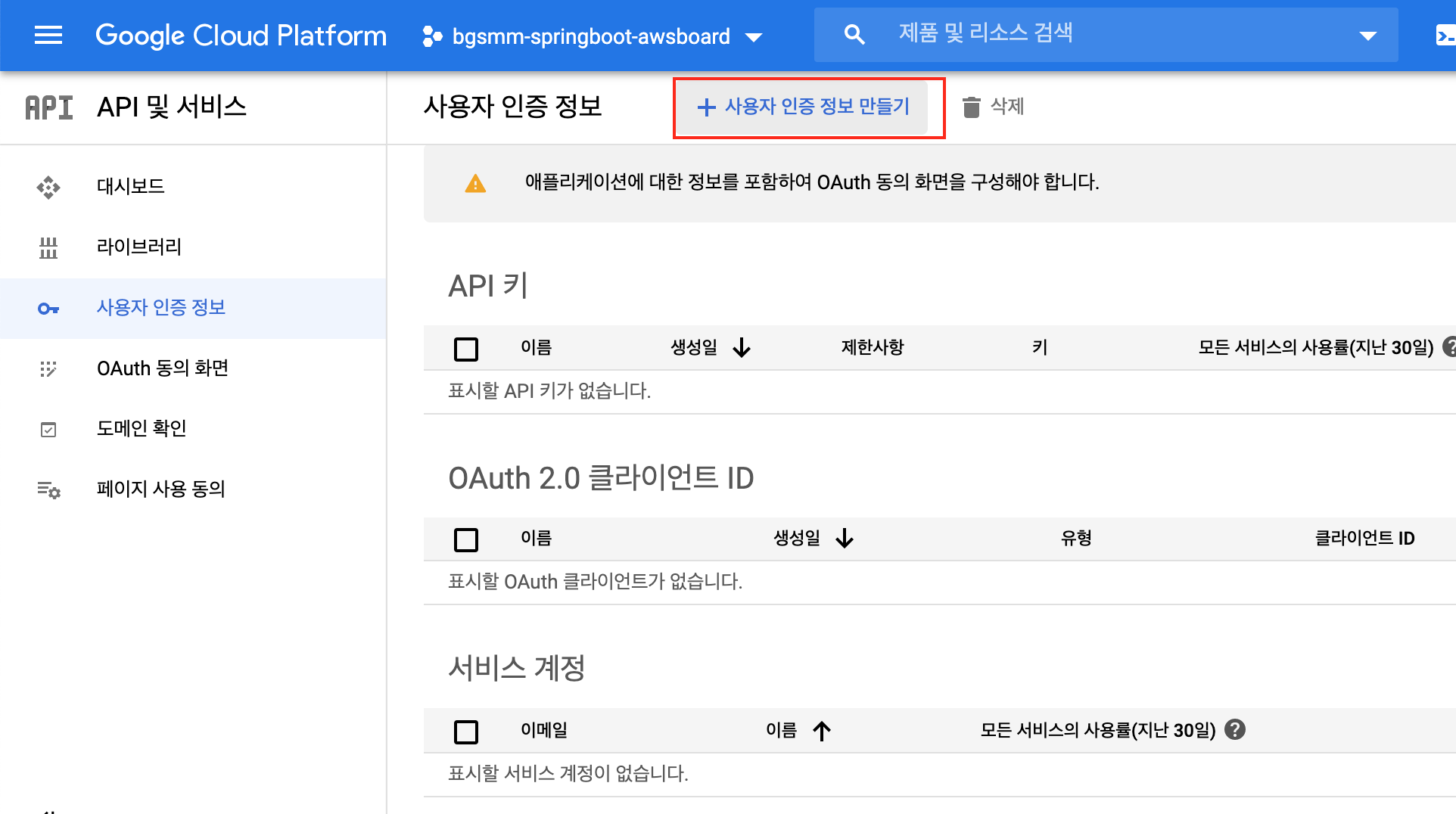Check the API 키 select-all checkbox
The image size is (1456, 814).
pyautogui.click(x=465, y=349)
